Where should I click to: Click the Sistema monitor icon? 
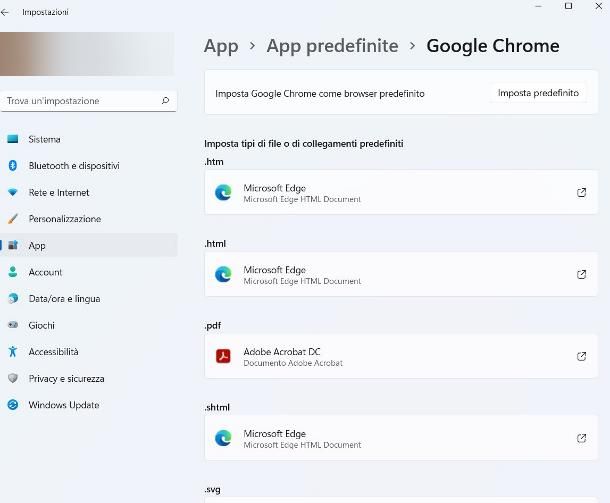click(x=13, y=139)
